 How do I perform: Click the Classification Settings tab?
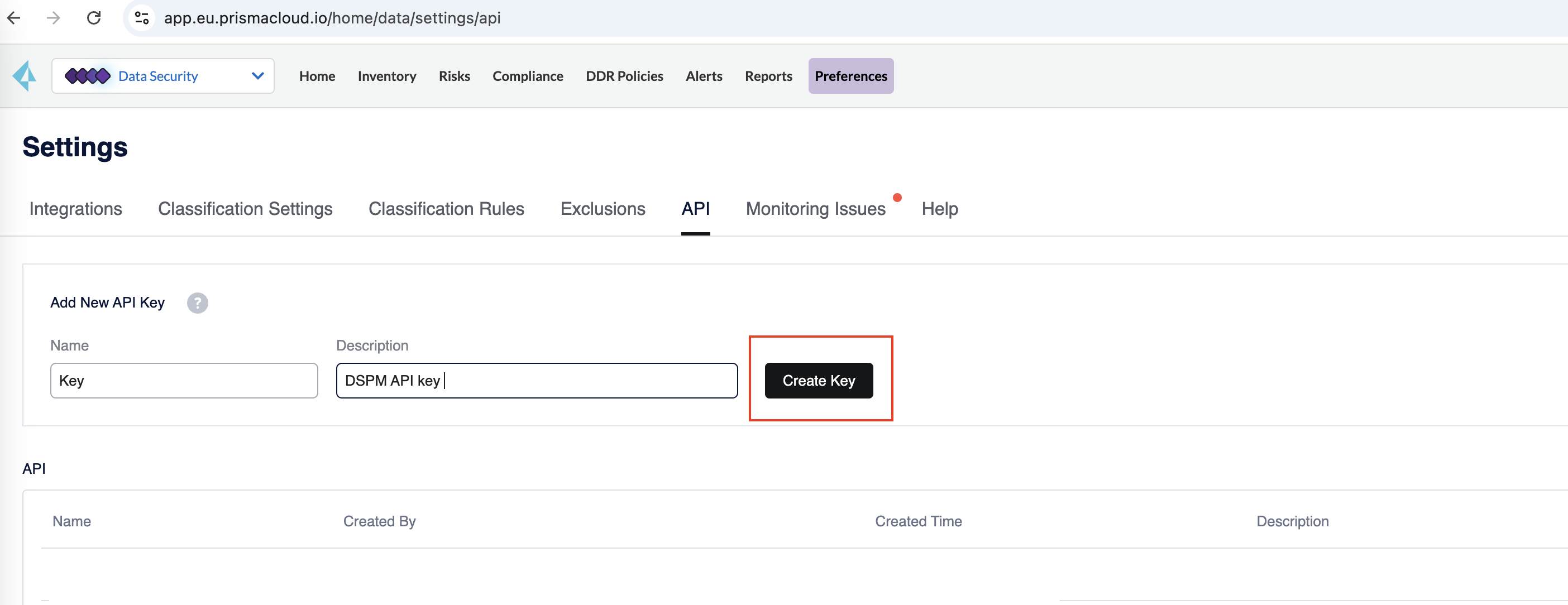[245, 208]
